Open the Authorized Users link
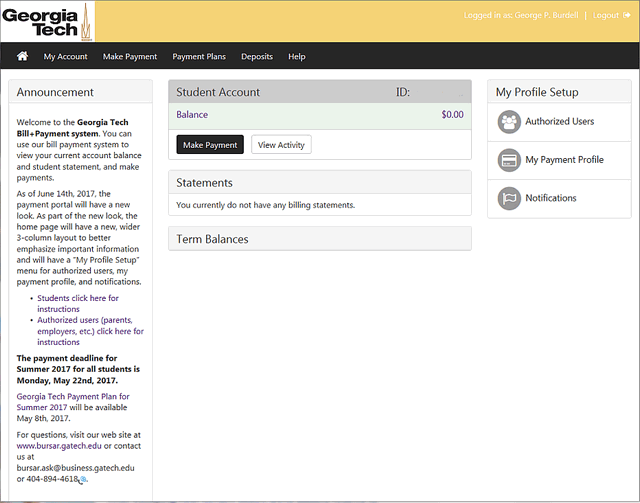Screen dimensions: 640x503 click(x=559, y=121)
